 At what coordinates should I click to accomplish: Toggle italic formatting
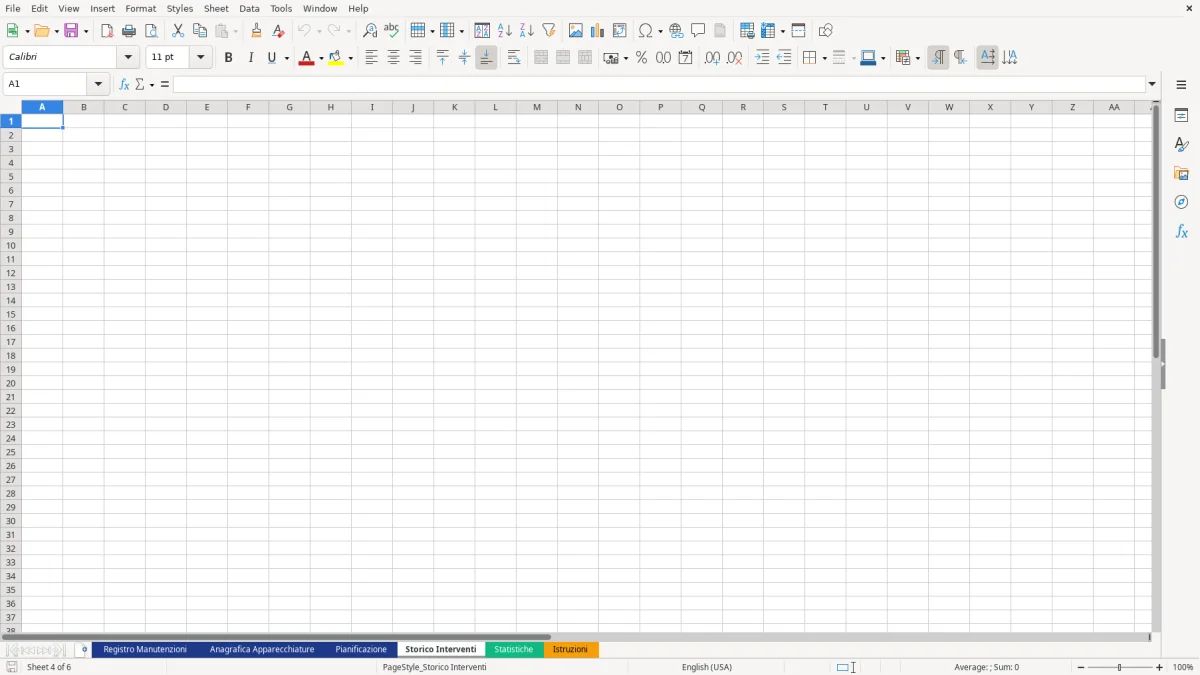pos(248,57)
